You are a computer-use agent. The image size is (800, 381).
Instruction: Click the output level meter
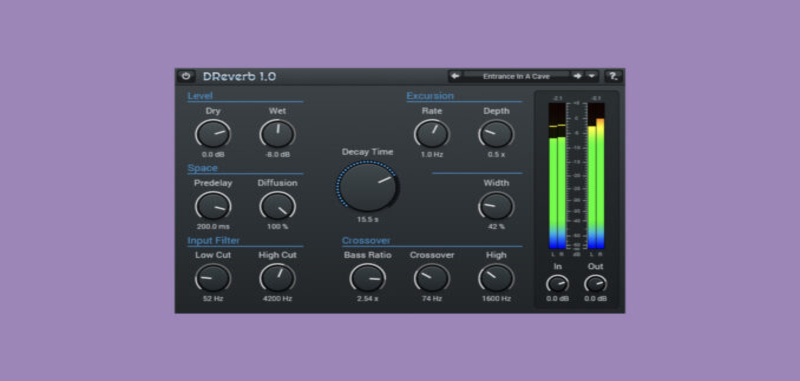tap(596, 175)
